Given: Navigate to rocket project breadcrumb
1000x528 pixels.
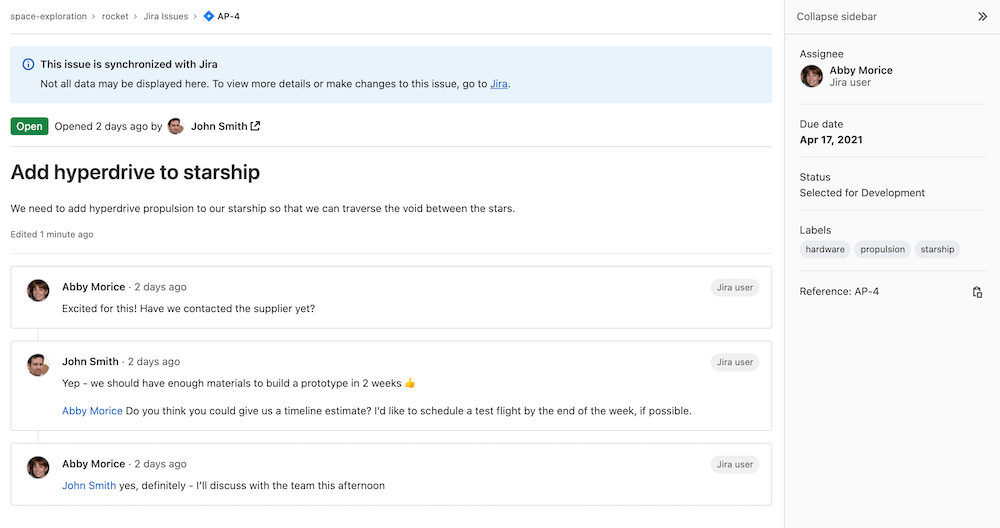Looking at the screenshot, I should (x=121, y=17).
